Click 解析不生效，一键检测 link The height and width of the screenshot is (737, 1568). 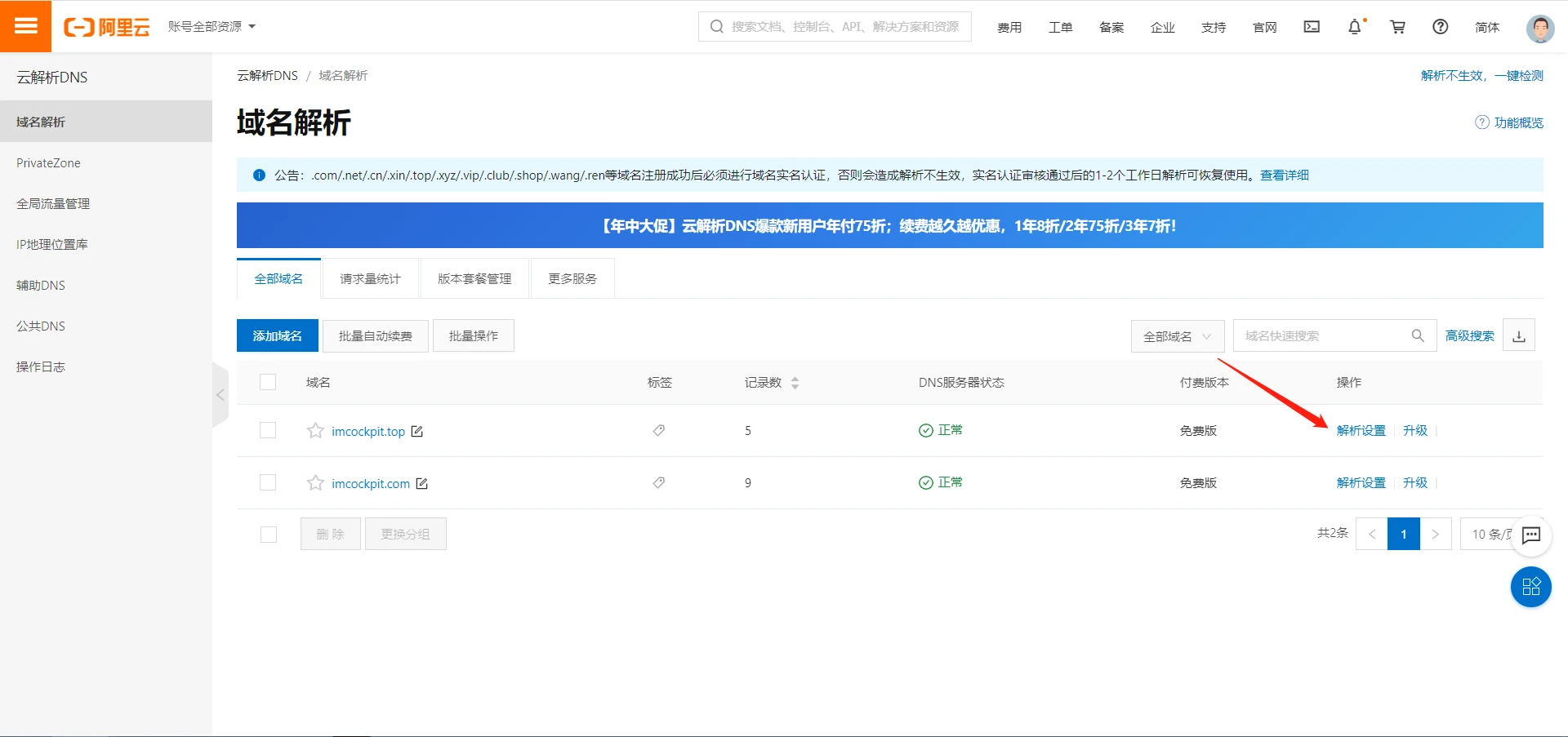click(x=1482, y=75)
